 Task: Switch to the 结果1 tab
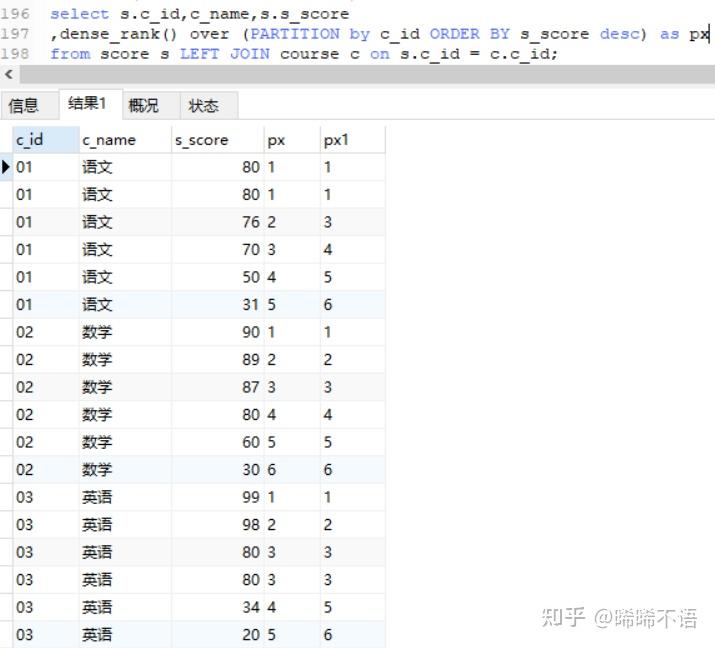pyautogui.click(x=91, y=104)
